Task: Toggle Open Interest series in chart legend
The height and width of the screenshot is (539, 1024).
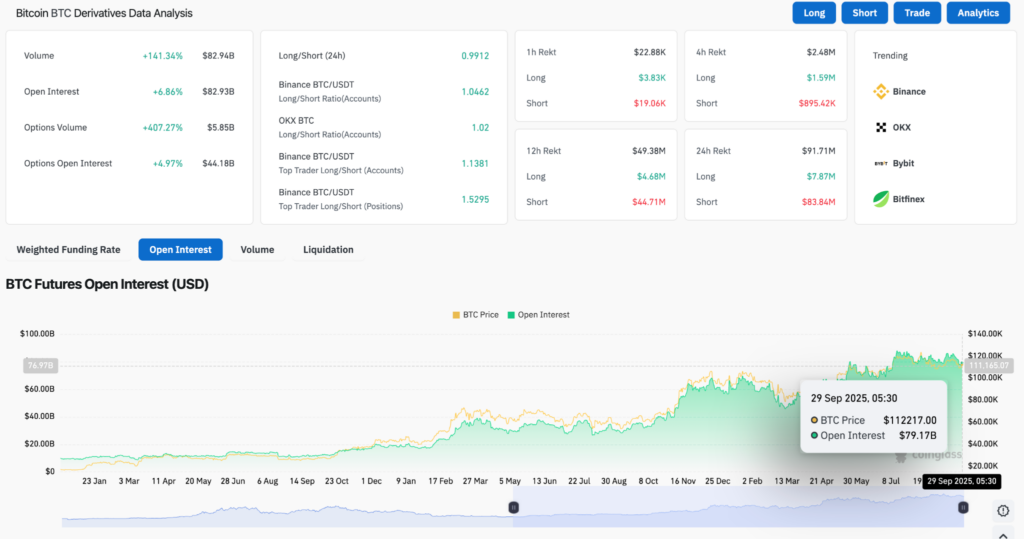Action: (x=539, y=315)
